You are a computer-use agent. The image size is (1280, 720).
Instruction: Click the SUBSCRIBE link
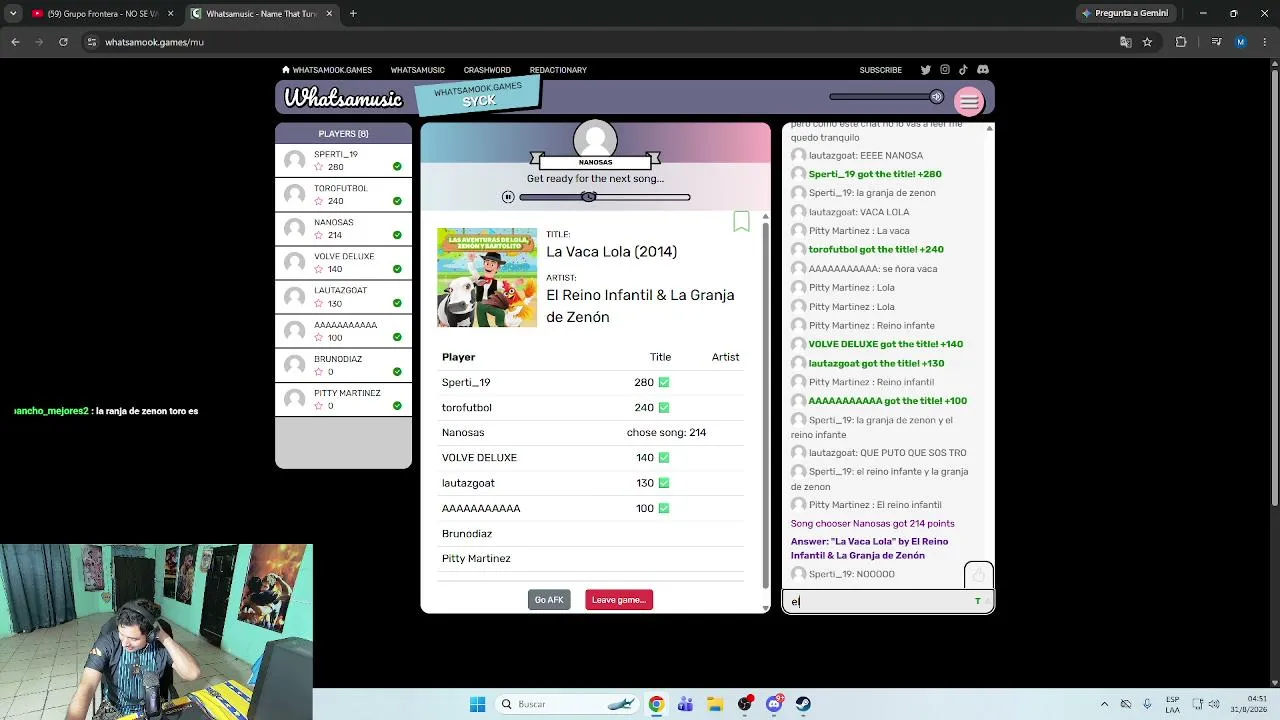tap(881, 70)
